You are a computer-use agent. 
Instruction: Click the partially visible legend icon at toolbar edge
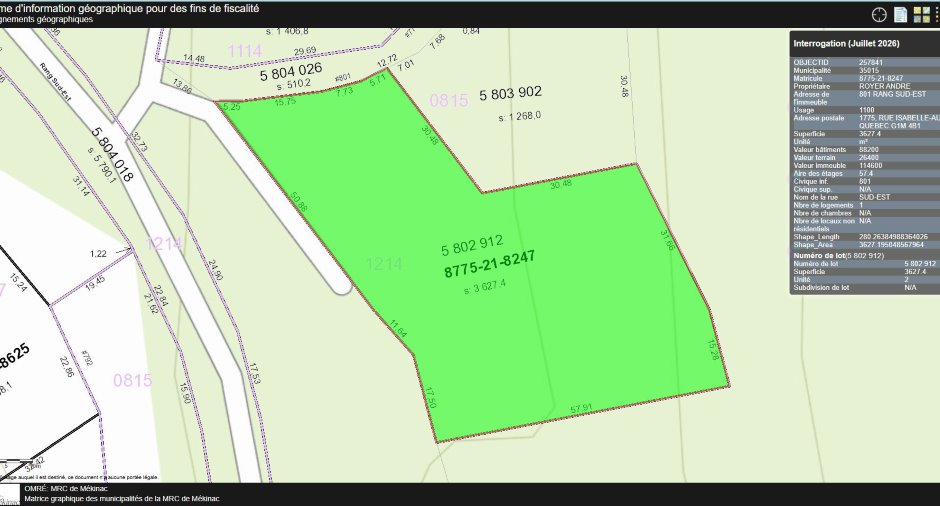(x=937, y=15)
